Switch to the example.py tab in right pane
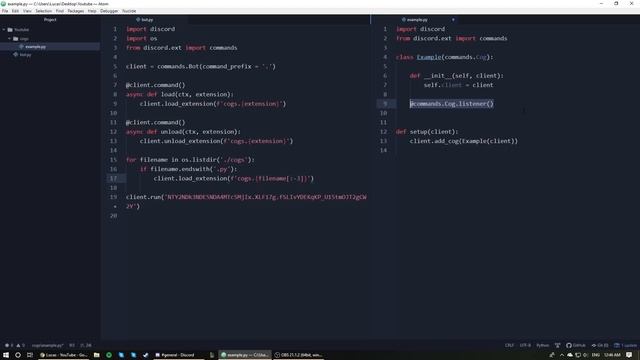The width and height of the screenshot is (640, 360). coord(415,20)
